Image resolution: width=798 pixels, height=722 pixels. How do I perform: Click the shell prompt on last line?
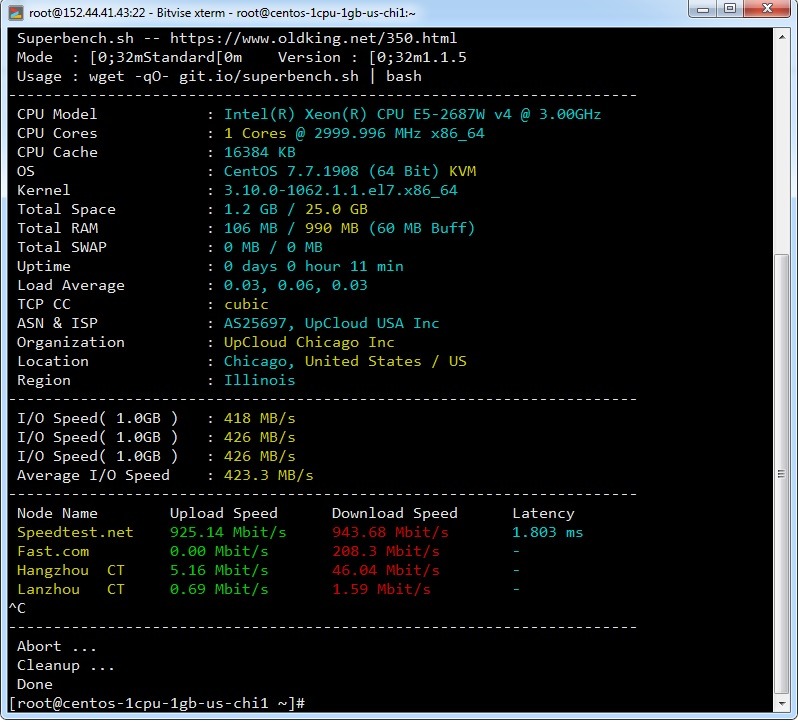(x=156, y=703)
